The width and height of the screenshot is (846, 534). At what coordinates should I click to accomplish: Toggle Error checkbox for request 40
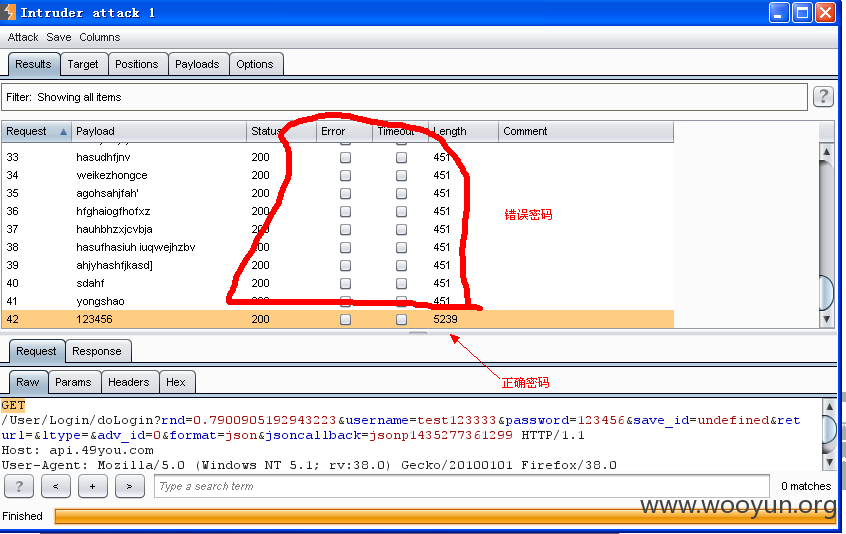point(345,283)
